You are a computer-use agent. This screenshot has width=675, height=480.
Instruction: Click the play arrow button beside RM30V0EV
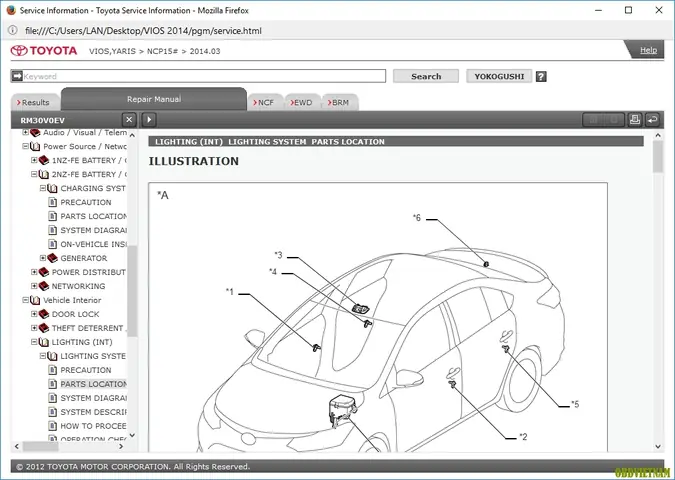tap(149, 120)
